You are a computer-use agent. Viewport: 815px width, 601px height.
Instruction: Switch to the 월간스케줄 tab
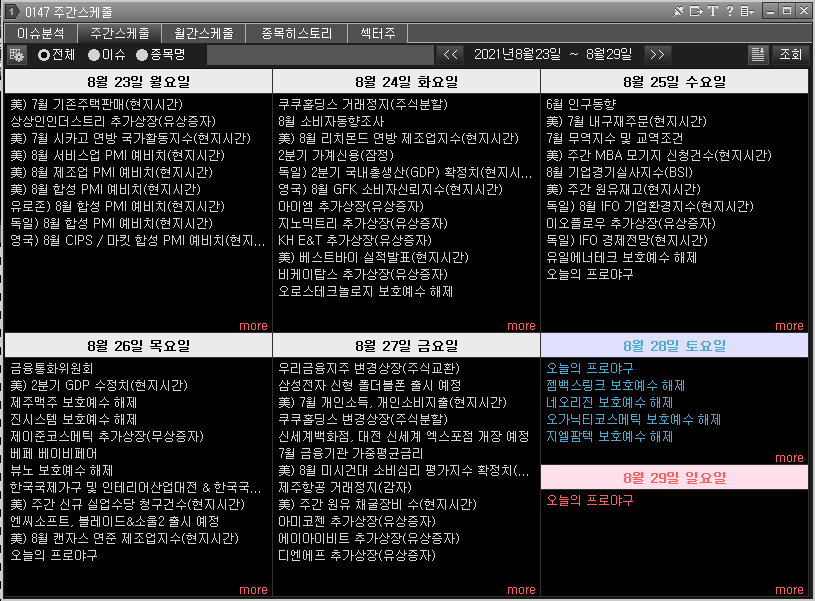[203, 33]
